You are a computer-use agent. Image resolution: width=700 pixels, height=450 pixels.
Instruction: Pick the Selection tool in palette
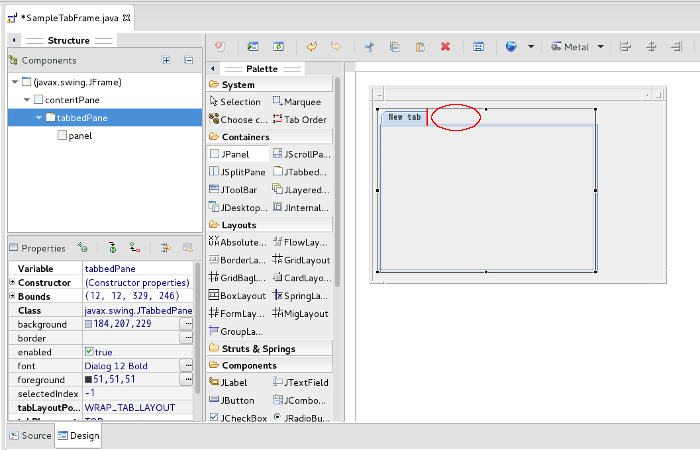[235, 102]
